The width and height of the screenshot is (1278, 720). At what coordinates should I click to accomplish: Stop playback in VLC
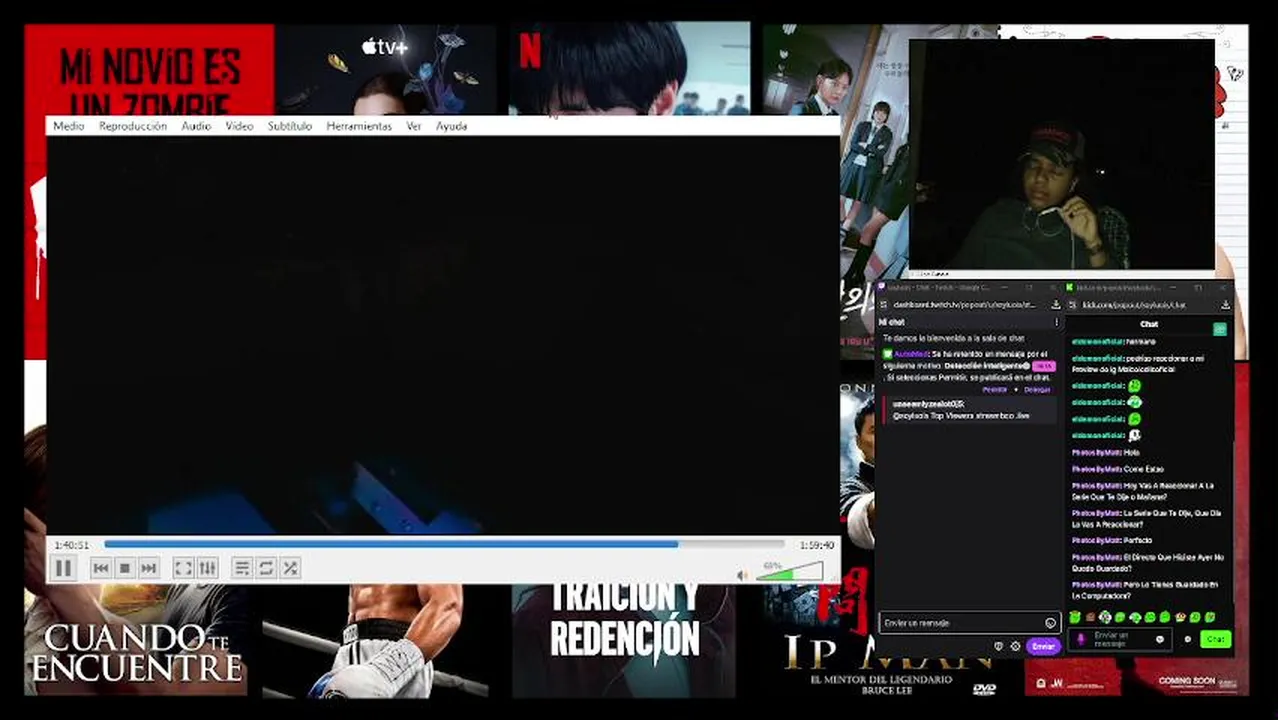125,568
